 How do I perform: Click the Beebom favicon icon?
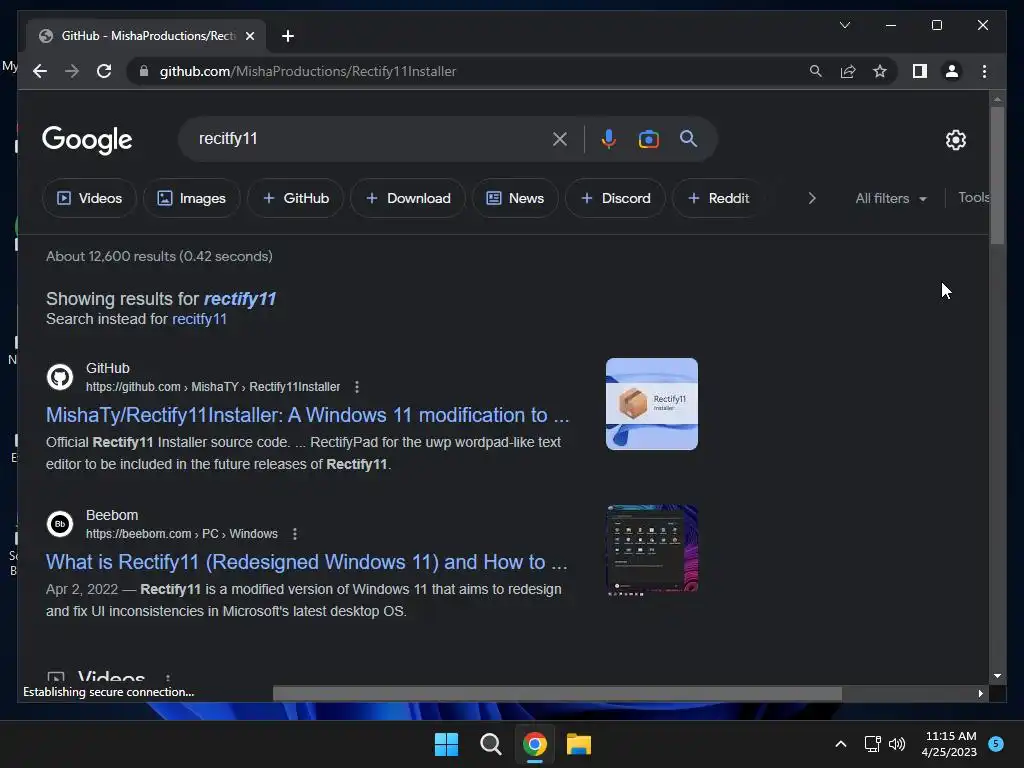(x=60, y=524)
